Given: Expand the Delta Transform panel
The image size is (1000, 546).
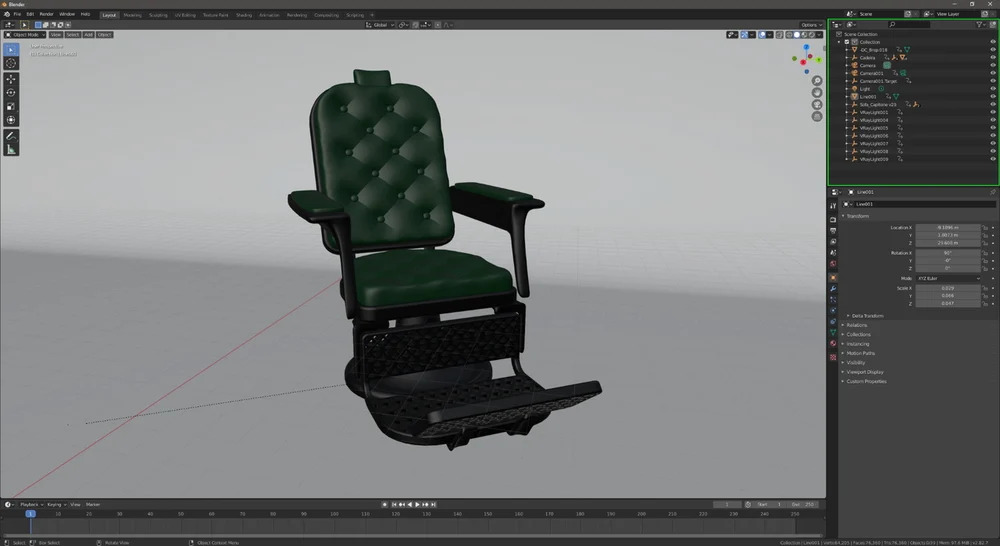Looking at the screenshot, I should pos(867,316).
